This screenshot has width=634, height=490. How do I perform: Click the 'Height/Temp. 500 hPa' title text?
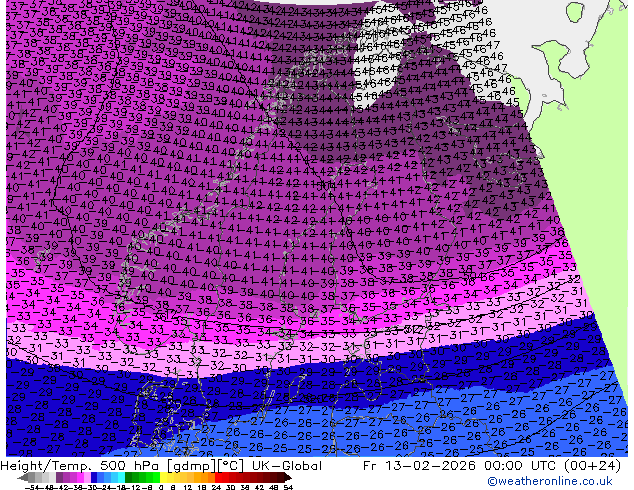pos(81,466)
